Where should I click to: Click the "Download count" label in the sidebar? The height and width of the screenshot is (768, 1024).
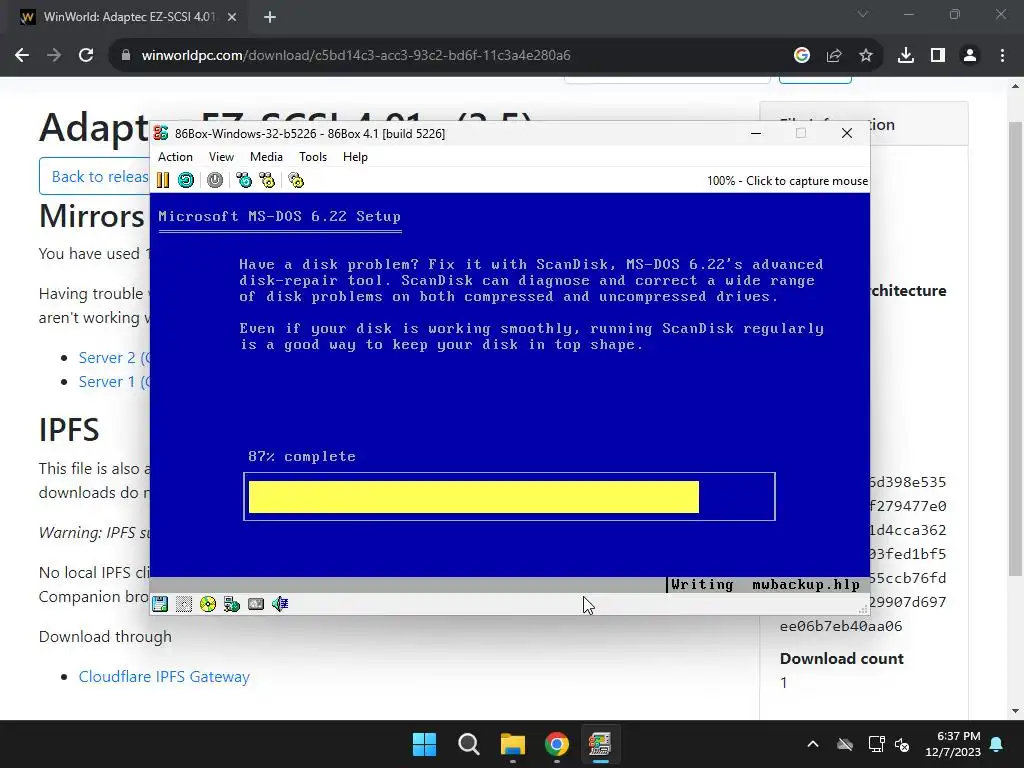(x=842, y=658)
